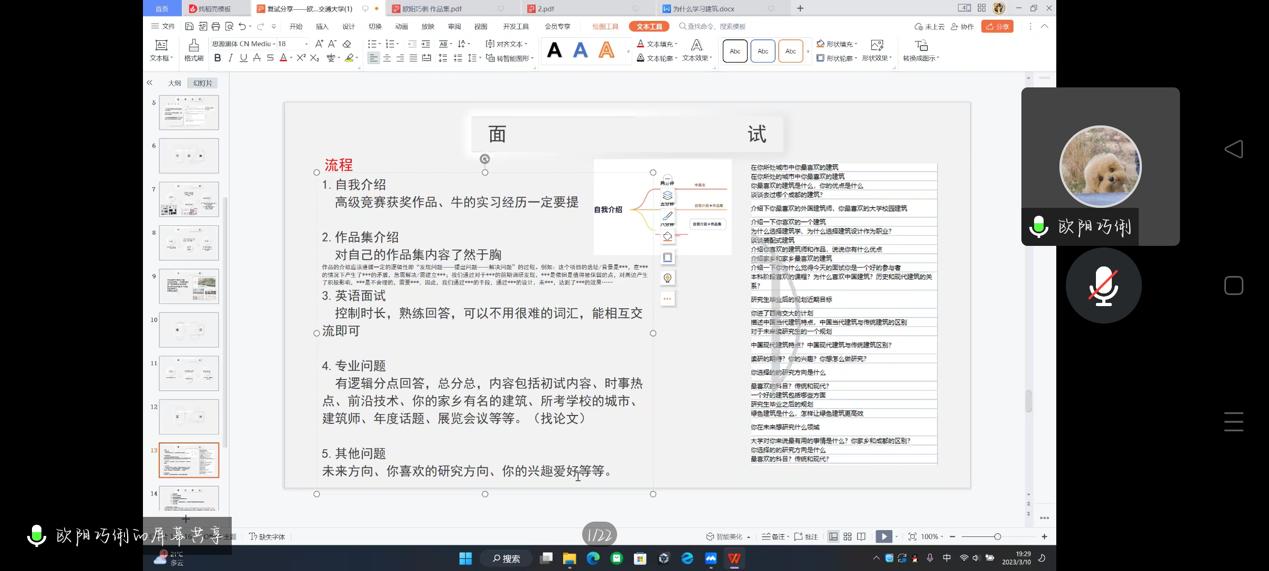Switch to the 动画 animation ribbon tab
The width and height of the screenshot is (1269, 571).
click(401, 26)
